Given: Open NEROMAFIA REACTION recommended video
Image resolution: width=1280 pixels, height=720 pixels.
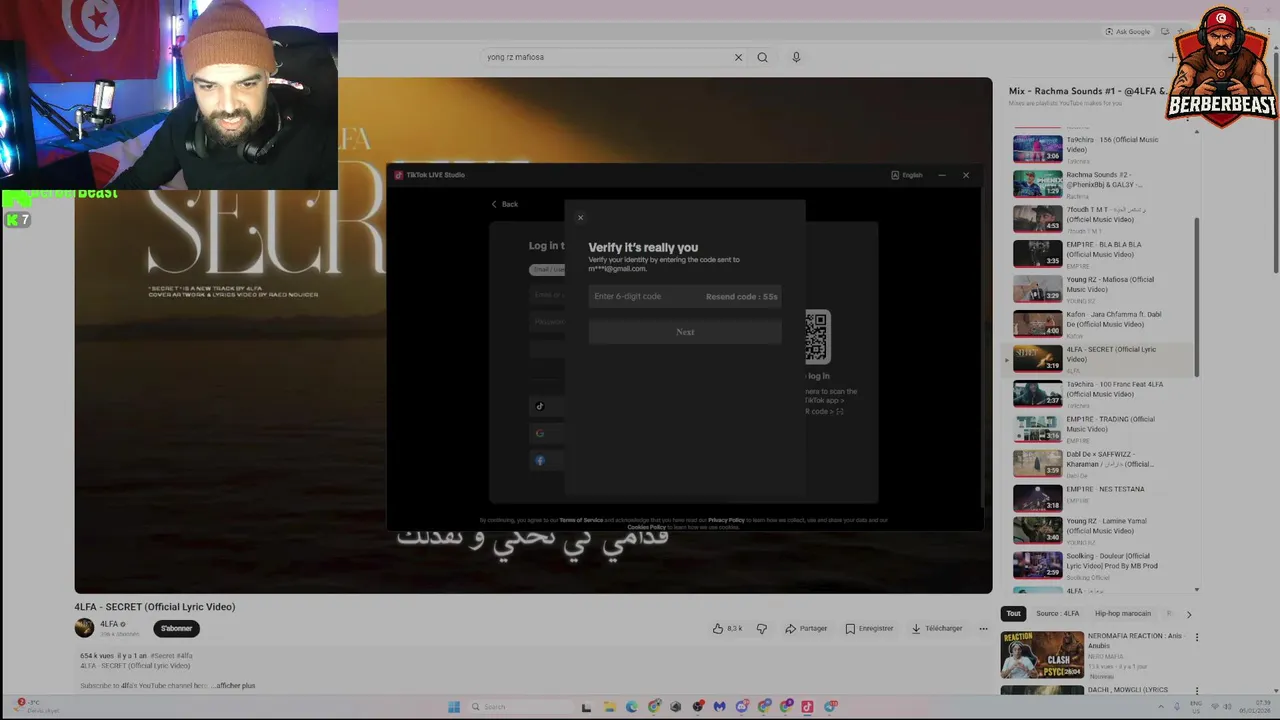Looking at the screenshot, I should click(1093, 654).
